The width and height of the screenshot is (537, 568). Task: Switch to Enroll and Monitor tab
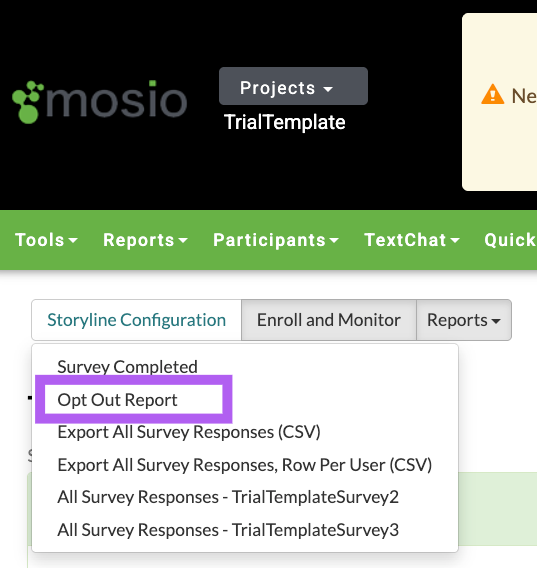(329, 320)
